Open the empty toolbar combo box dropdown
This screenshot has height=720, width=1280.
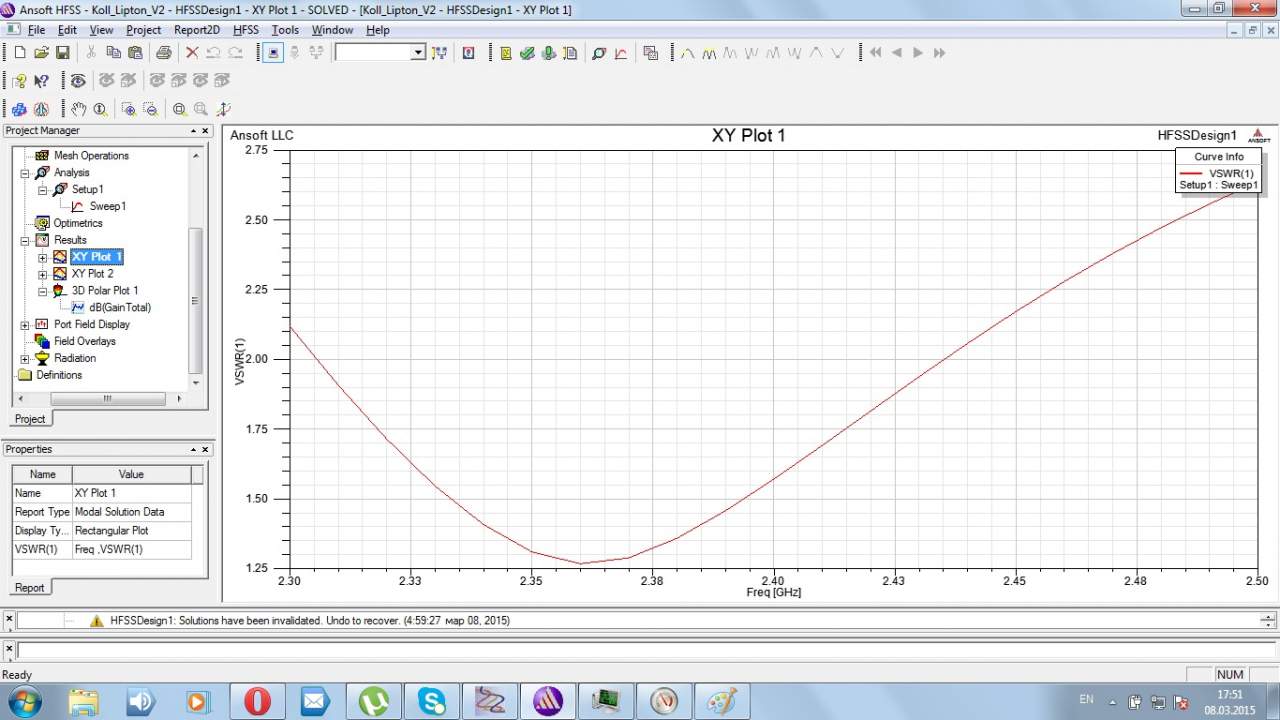[x=418, y=53]
